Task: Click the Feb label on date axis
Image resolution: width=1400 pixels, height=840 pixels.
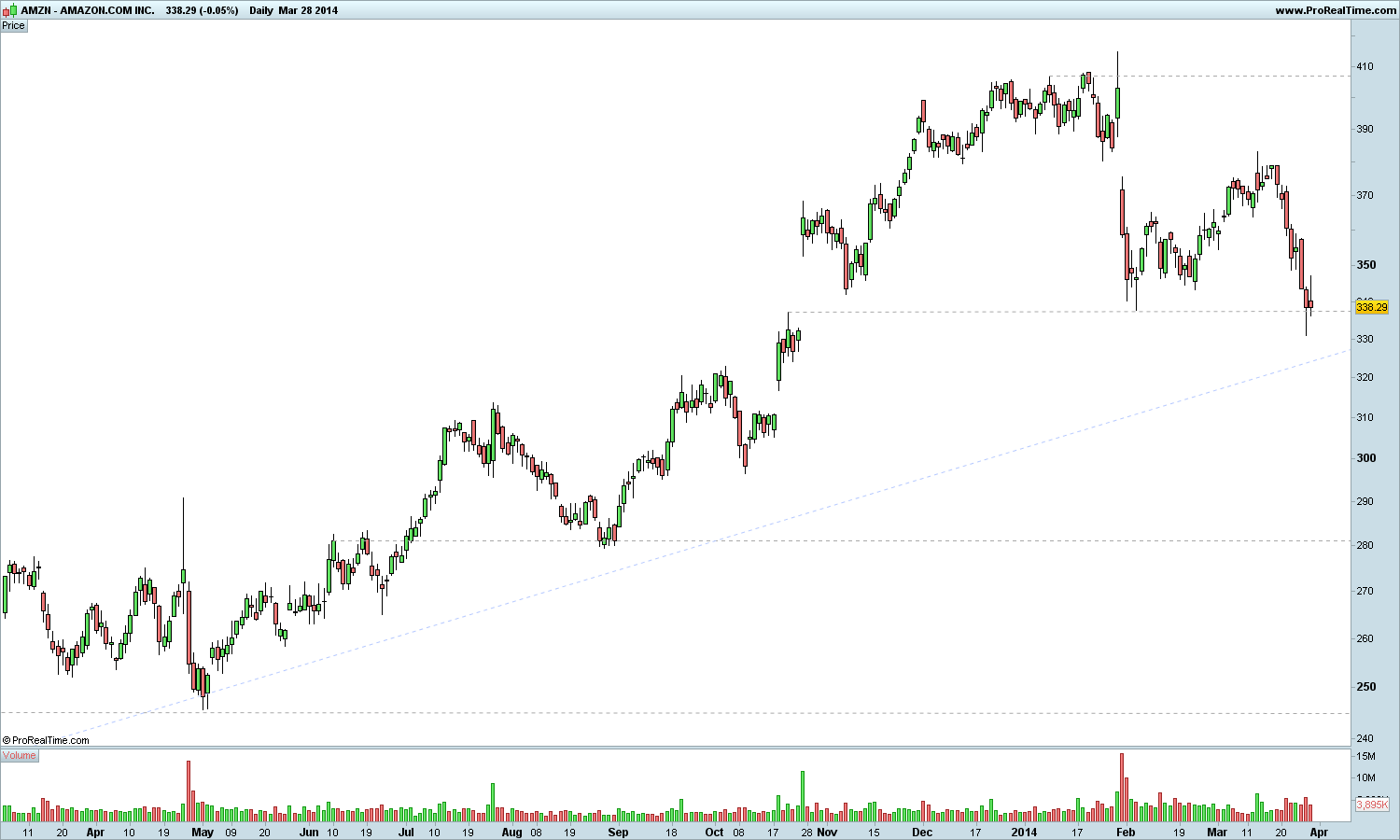Action: tap(1126, 832)
